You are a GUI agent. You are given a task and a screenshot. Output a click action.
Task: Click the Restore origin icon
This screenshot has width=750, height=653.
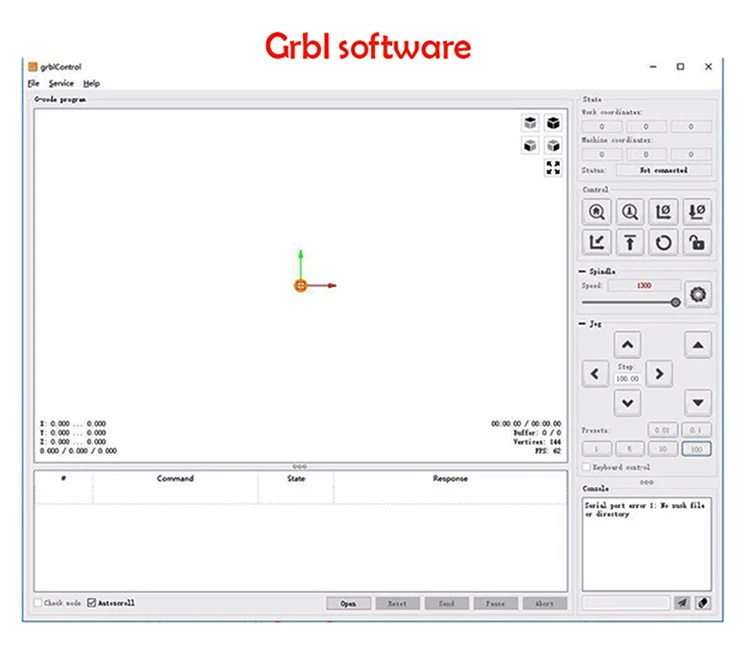[x=596, y=243]
